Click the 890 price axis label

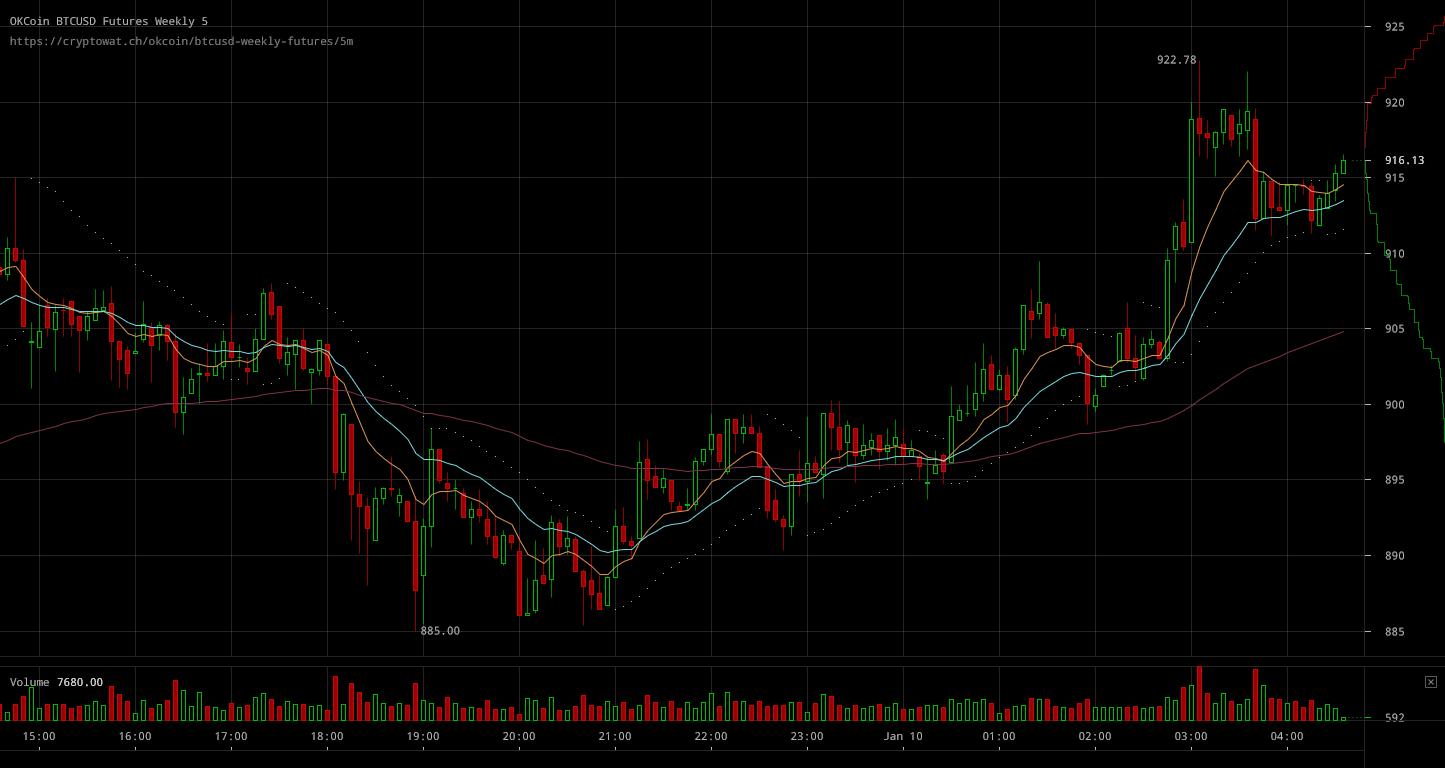coord(1394,556)
